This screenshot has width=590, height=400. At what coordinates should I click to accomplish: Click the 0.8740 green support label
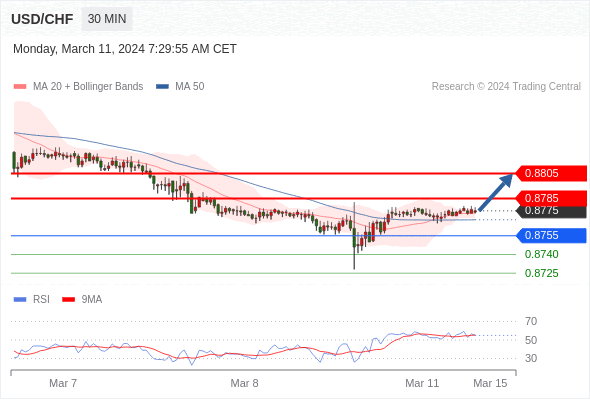[x=541, y=254]
